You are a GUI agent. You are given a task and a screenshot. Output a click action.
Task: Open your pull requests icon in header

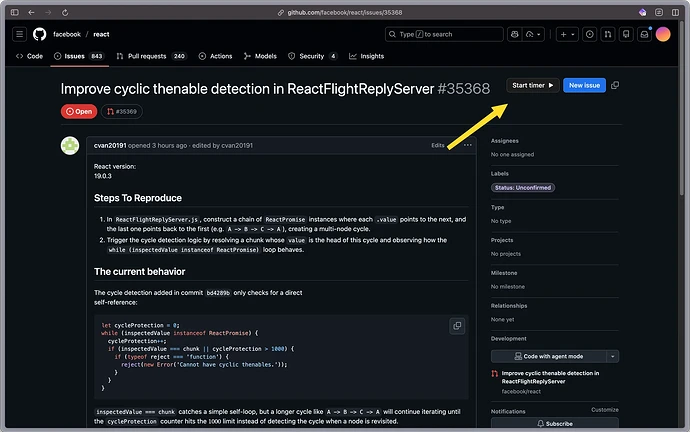[x=608, y=34]
